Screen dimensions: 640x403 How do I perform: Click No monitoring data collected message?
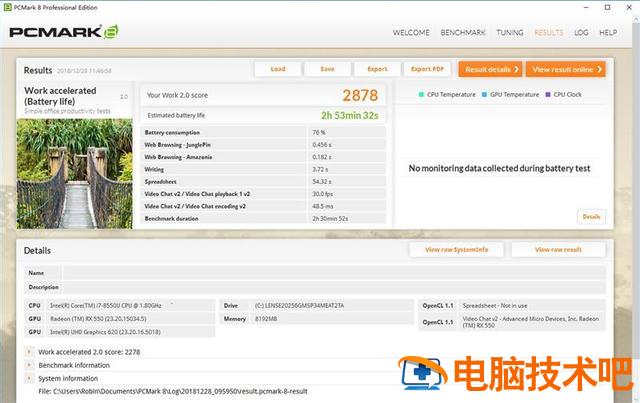499,168
